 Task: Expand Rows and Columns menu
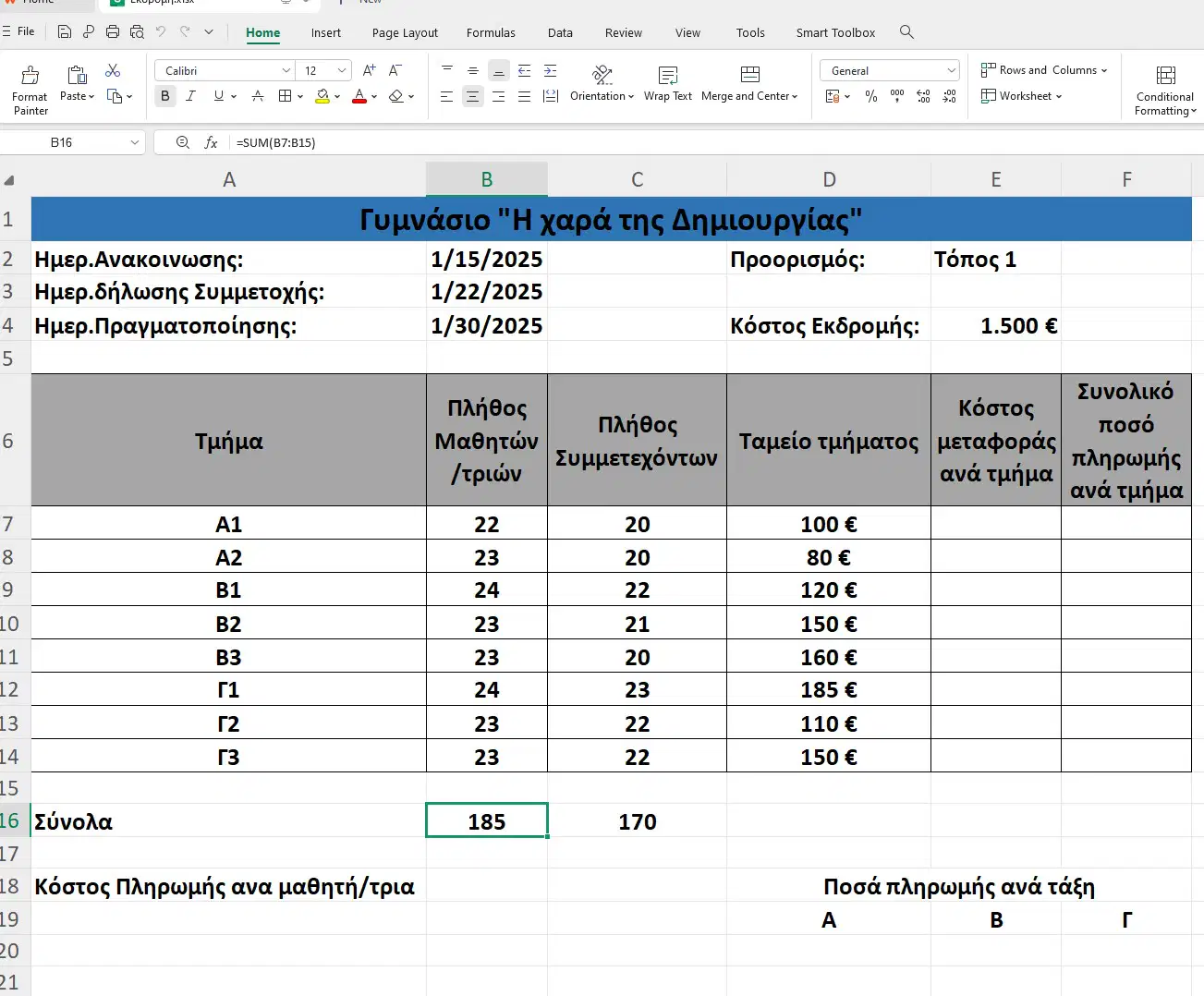click(x=1044, y=70)
